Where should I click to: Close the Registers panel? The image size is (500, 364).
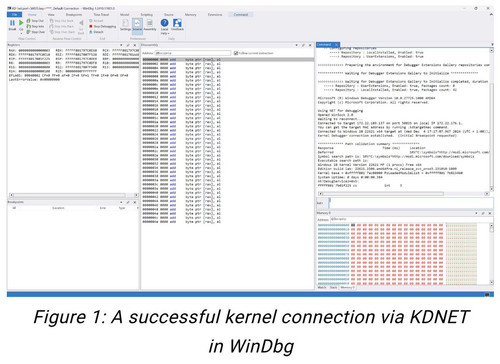pyautogui.click(x=135, y=45)
